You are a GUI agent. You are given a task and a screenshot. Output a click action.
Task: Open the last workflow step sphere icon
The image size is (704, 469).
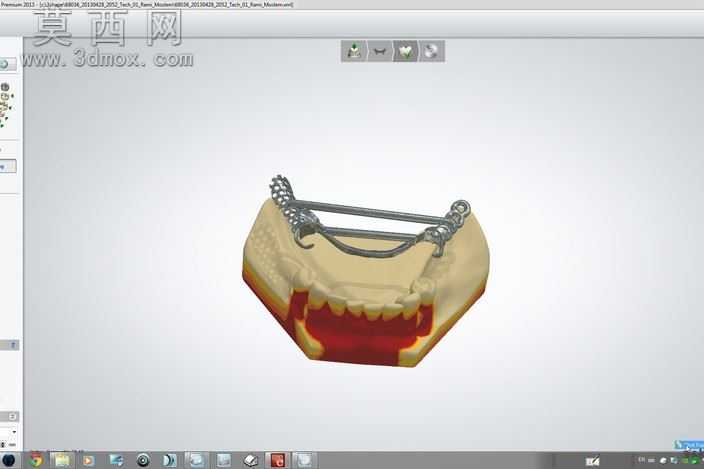pyautogui.click(x=431, y=51)
